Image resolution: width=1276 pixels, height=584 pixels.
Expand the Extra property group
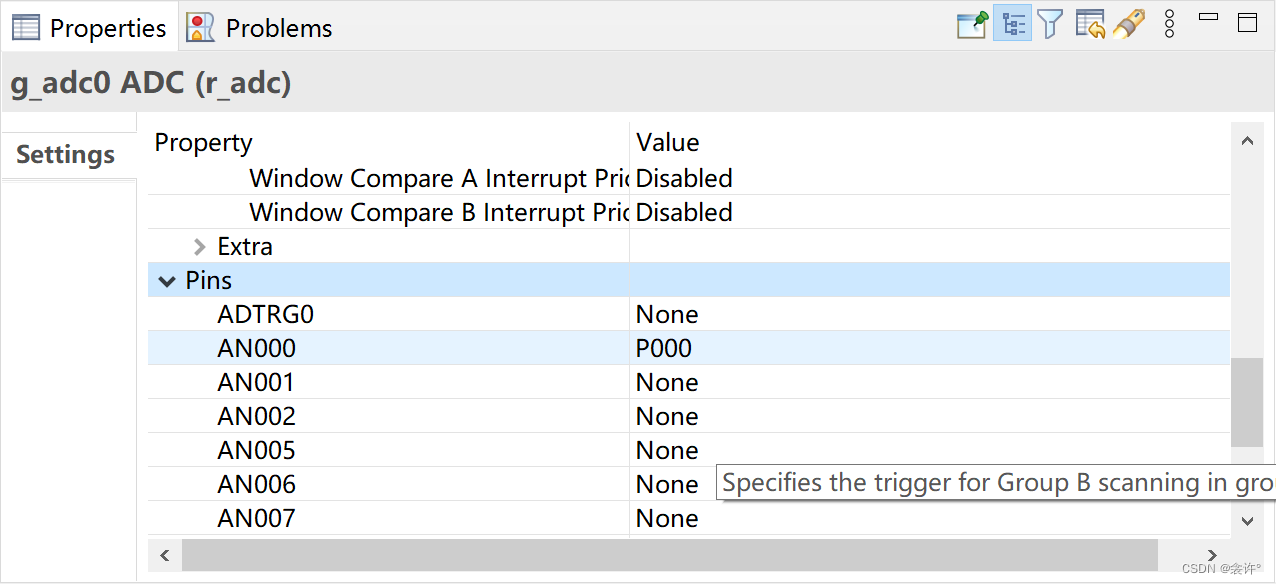tap(200, 247)
